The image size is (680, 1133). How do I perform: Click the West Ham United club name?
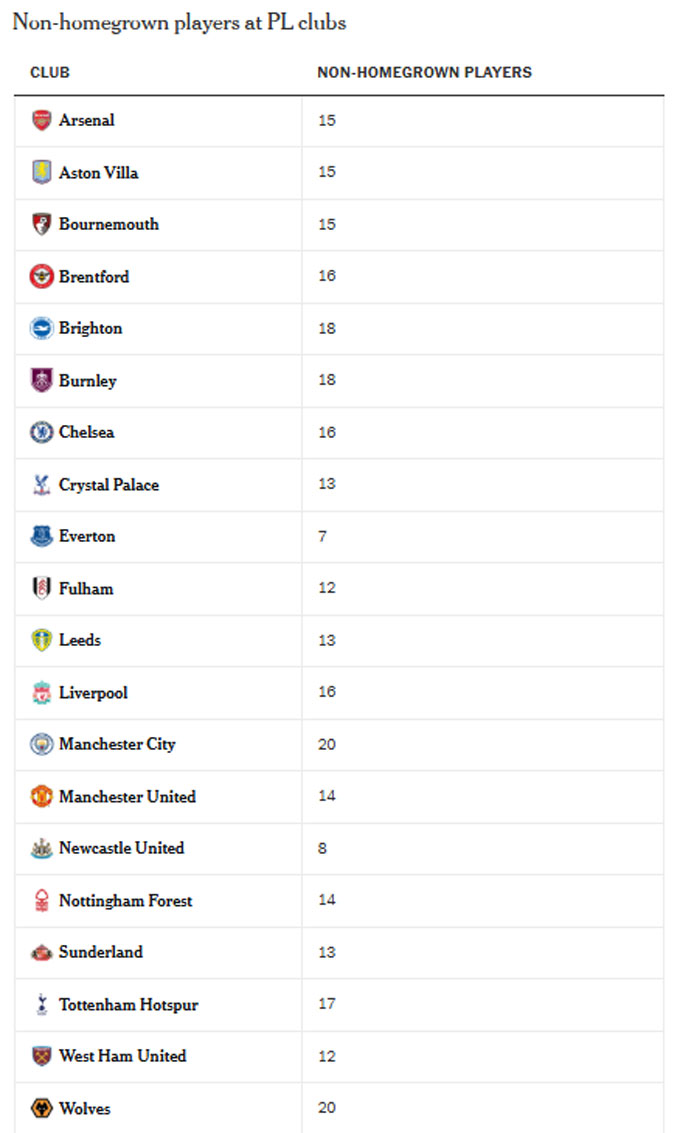click(x=123, y=1056)
